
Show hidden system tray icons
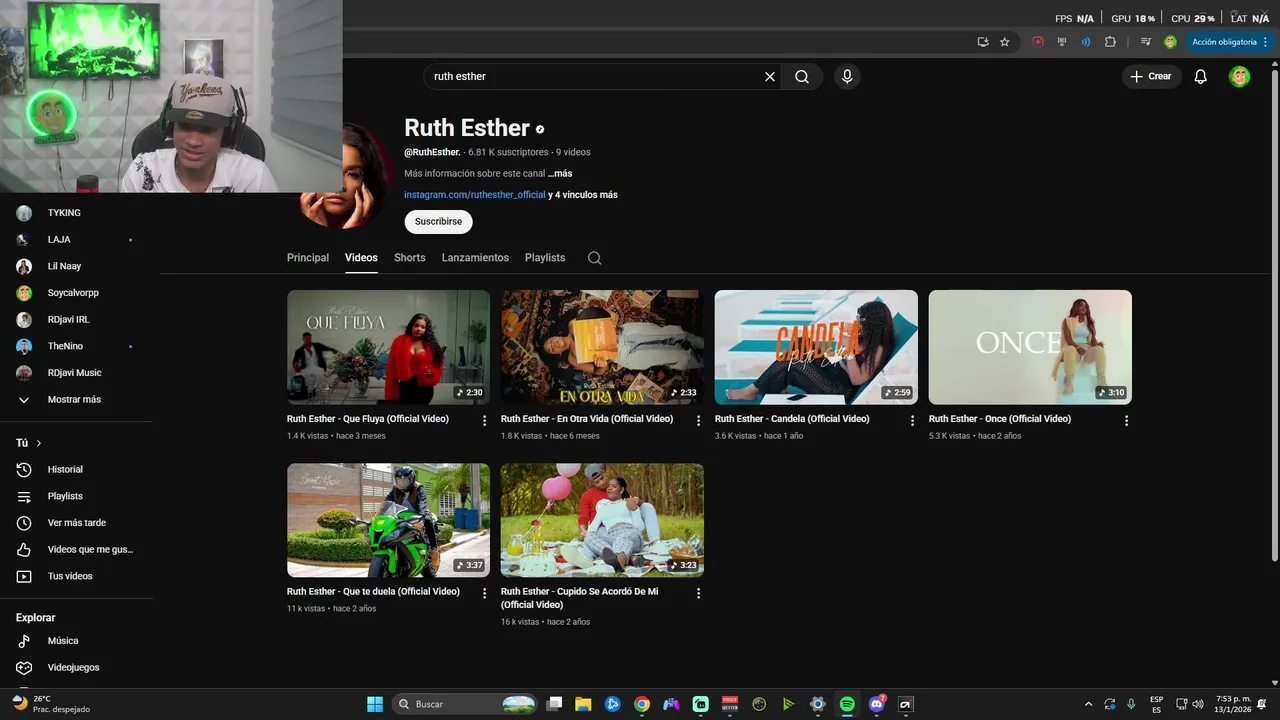pos(1088,704)
